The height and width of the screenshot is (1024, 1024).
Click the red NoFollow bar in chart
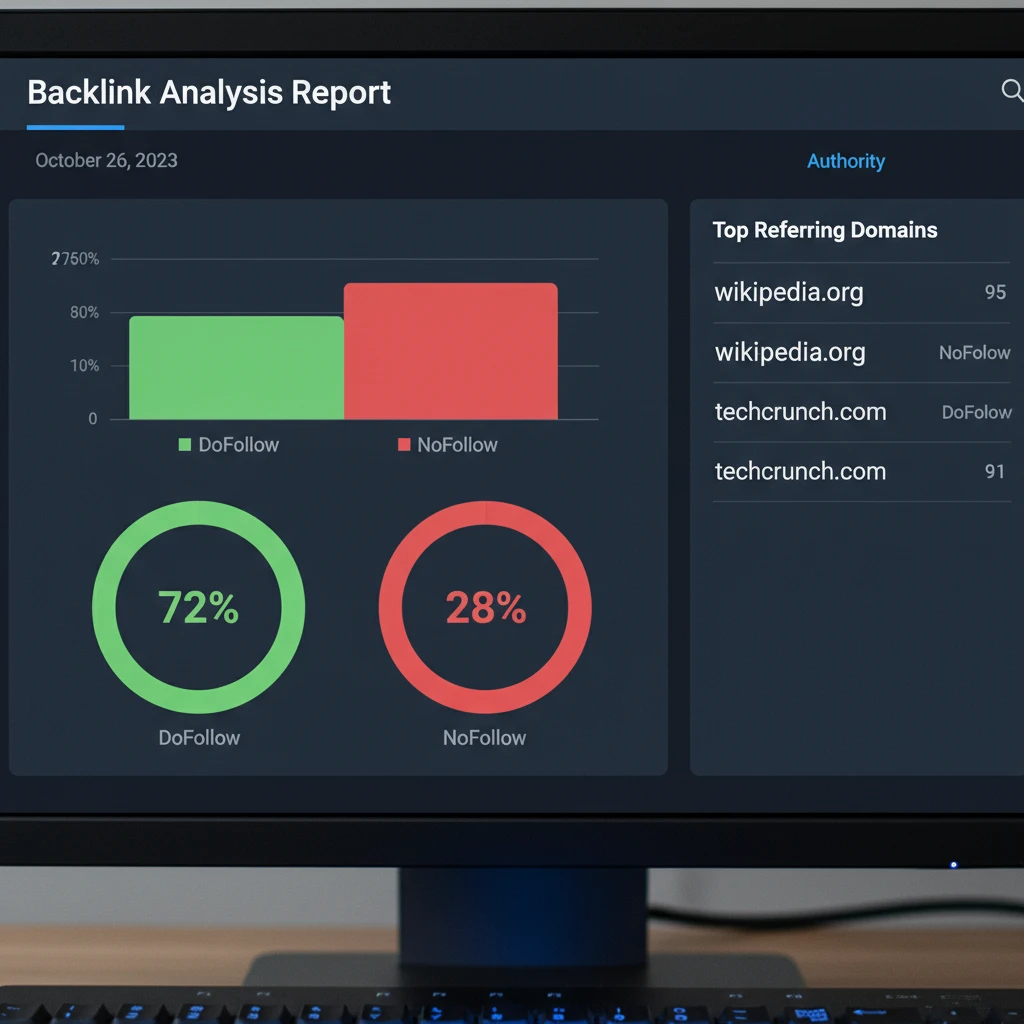(x=451, y=351)
